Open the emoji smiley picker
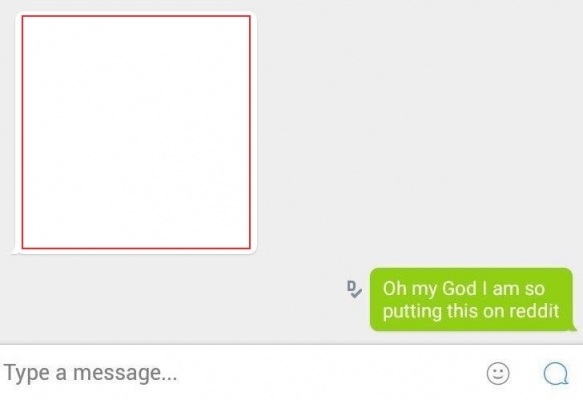Image resolution: width=583 pixels, height=400 pixels. tap(498, 373)
